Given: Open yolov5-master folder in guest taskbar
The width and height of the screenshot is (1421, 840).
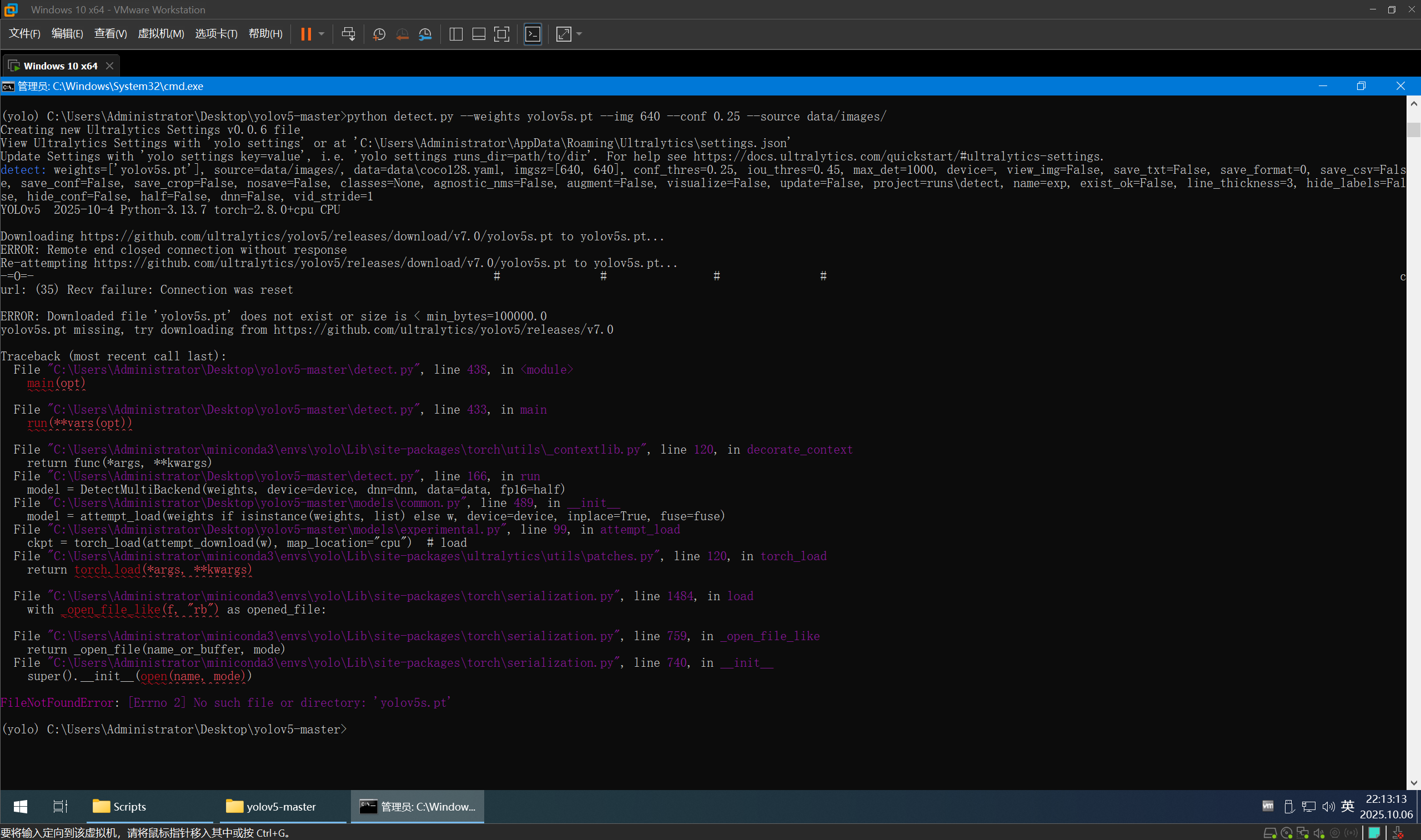Looking at the screenshot, I should [281, 806].
